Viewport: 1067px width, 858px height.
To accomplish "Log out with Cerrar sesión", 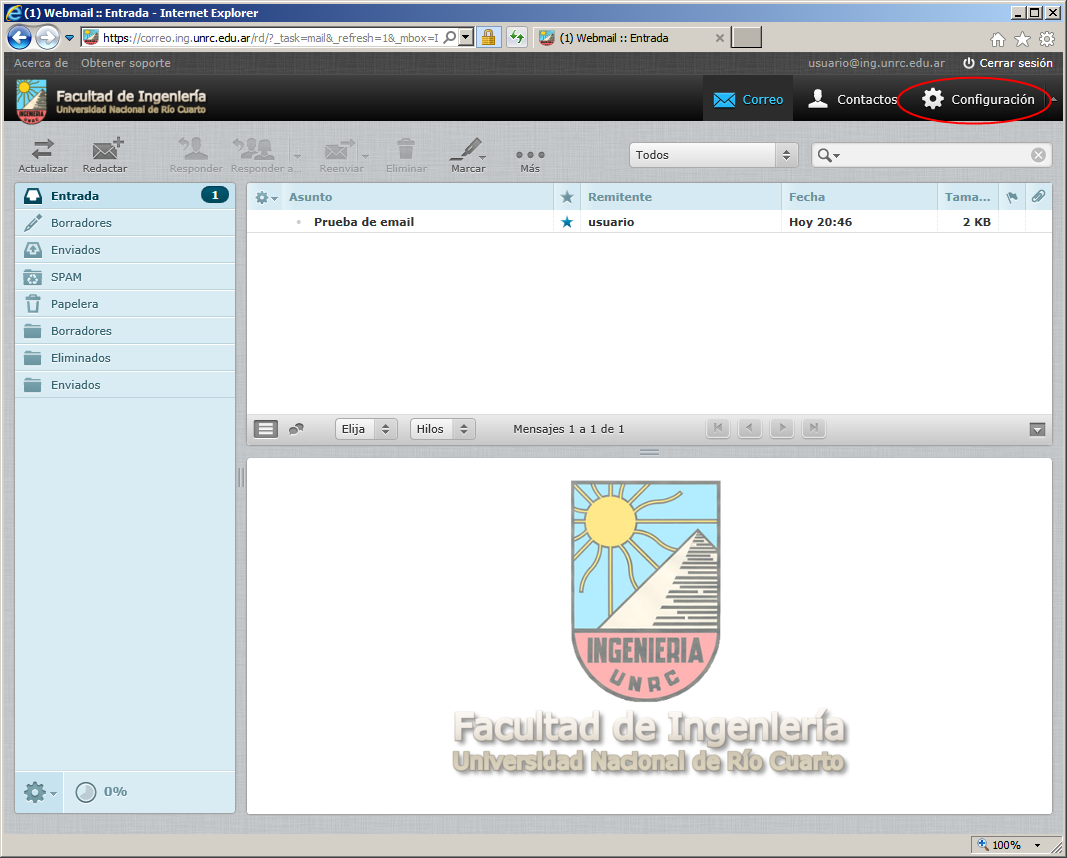I will (1008, 63).
